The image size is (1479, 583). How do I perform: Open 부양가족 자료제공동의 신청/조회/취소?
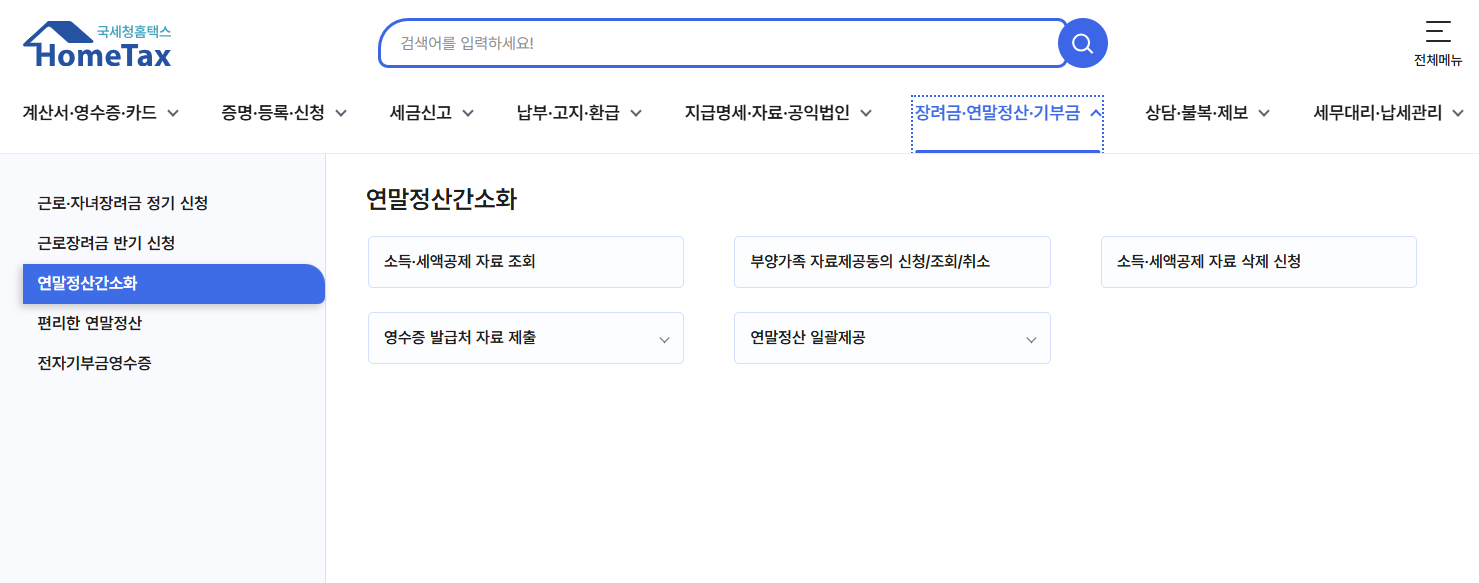click(891, 261)
